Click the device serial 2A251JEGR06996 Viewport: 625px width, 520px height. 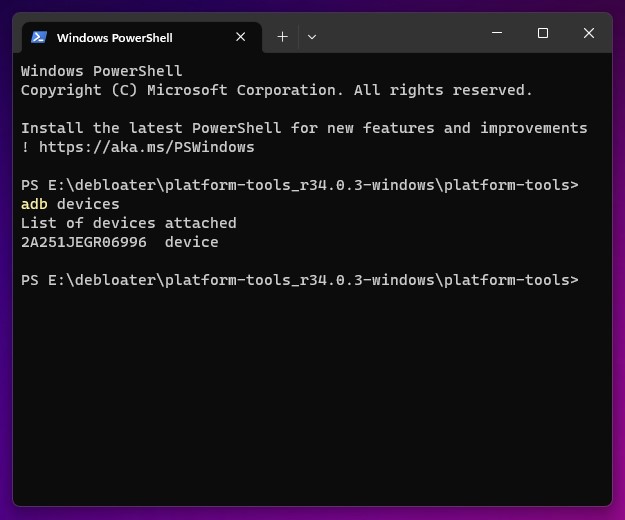83,242
